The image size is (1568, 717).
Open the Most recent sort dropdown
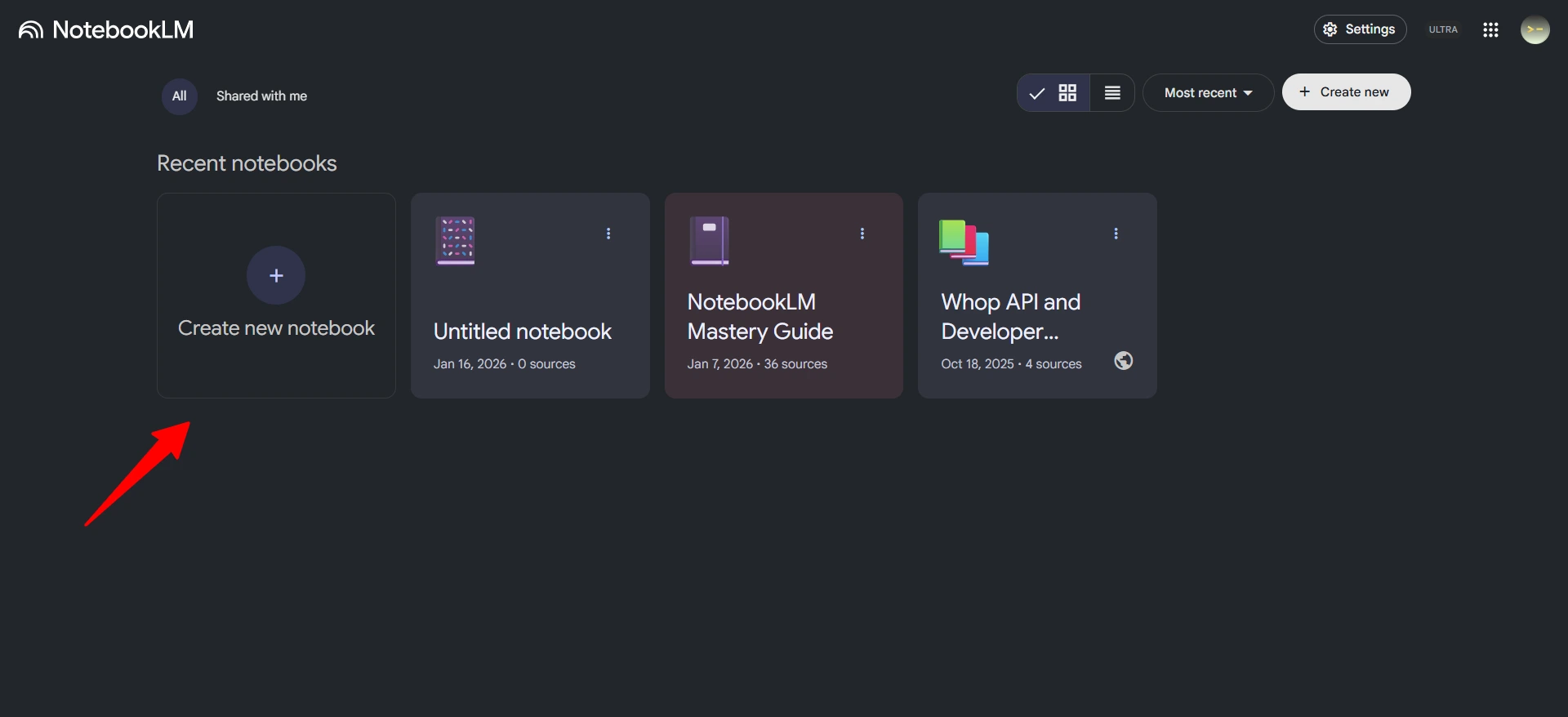point(1208,93)
